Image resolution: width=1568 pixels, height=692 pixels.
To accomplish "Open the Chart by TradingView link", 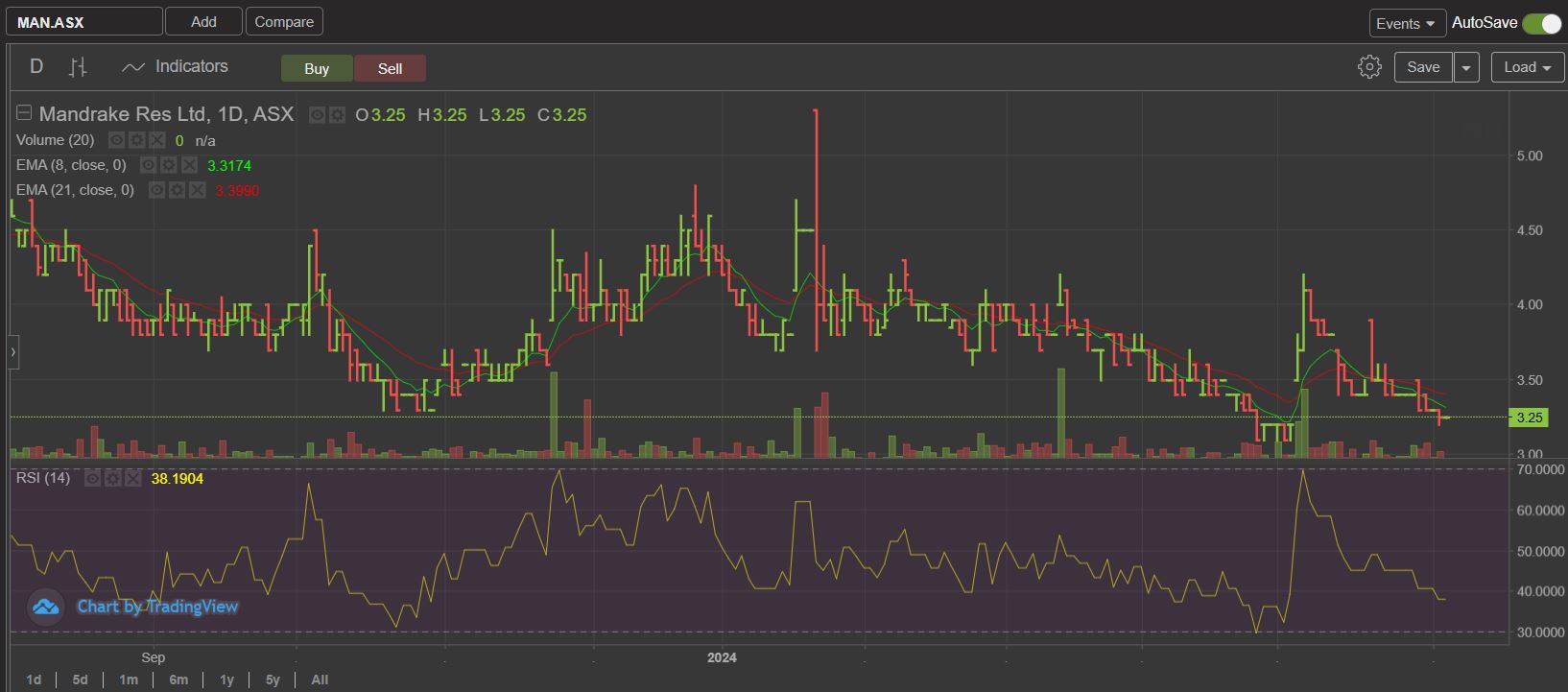I will click(x=157, y=607).
